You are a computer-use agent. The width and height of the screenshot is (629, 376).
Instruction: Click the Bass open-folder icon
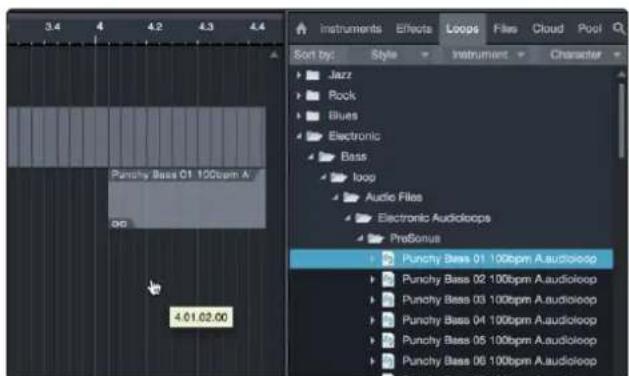(x=327, y=157)
